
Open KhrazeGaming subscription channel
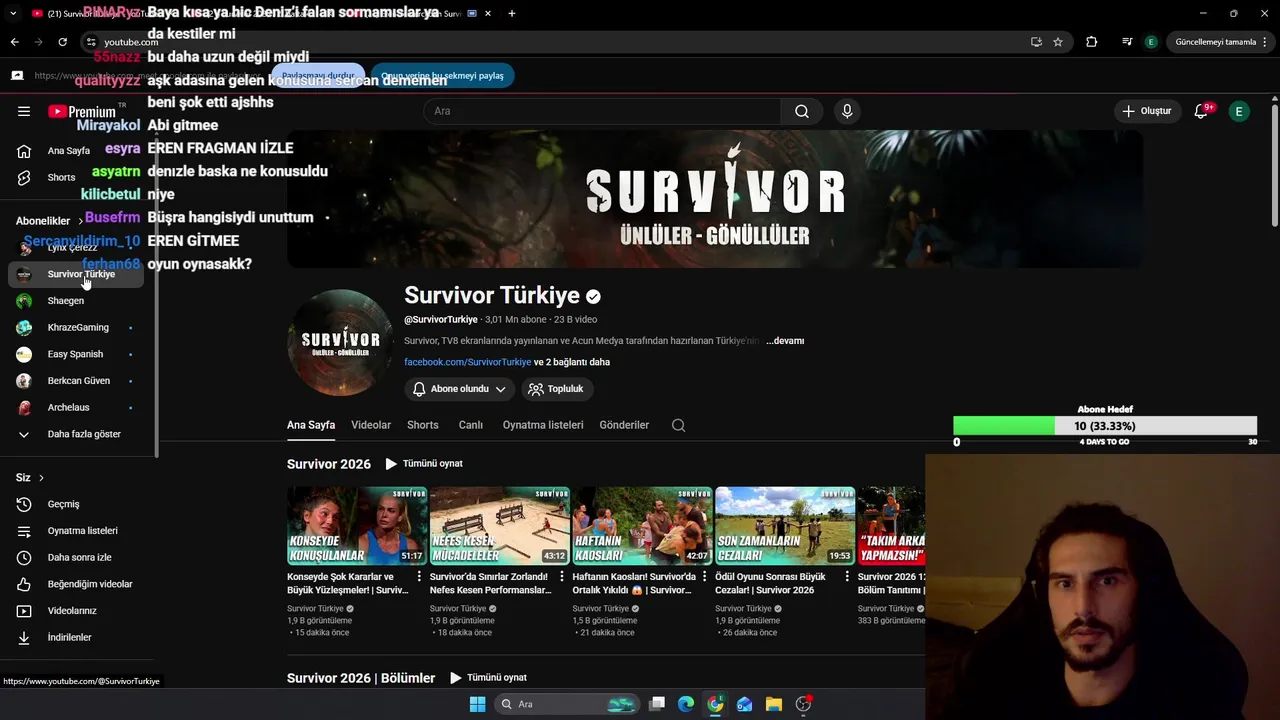(76, 327)
